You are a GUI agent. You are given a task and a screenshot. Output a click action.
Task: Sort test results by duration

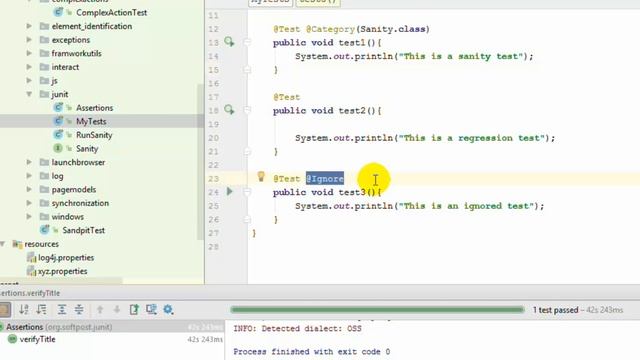point(41,309)
